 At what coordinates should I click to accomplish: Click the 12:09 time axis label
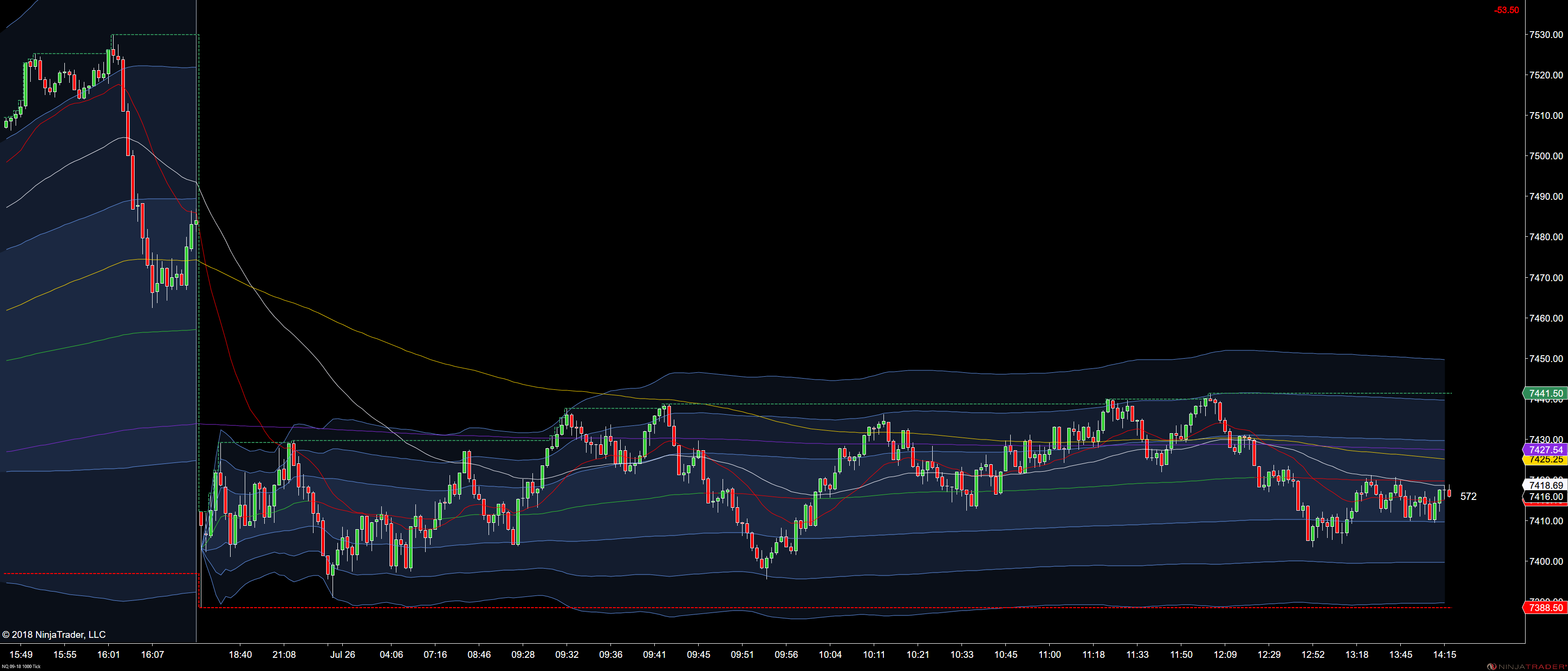click(x=1225, y=654)
